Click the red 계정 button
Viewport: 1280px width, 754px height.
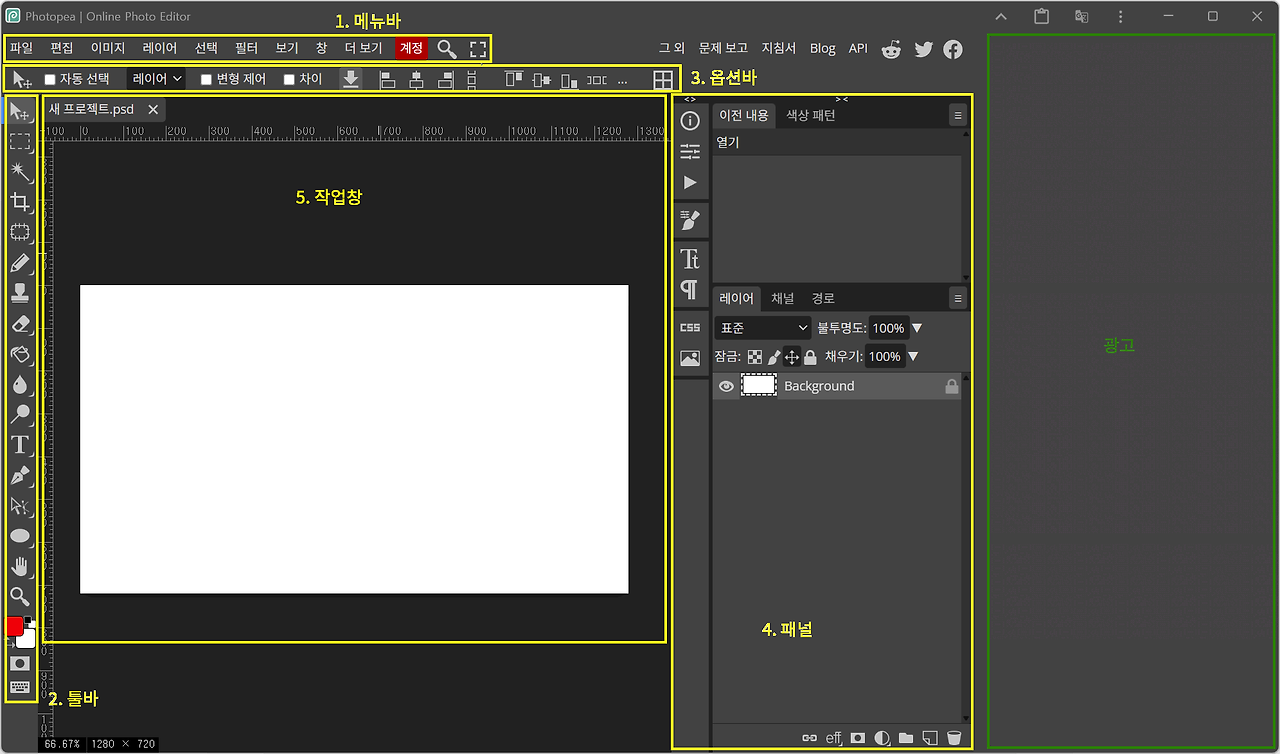411,48
